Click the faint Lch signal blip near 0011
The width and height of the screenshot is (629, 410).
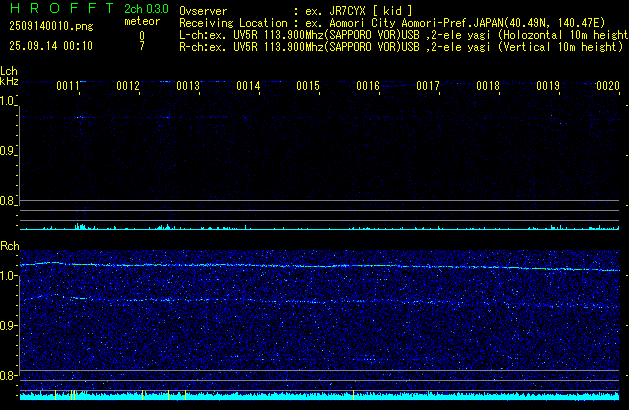point(81,117)
